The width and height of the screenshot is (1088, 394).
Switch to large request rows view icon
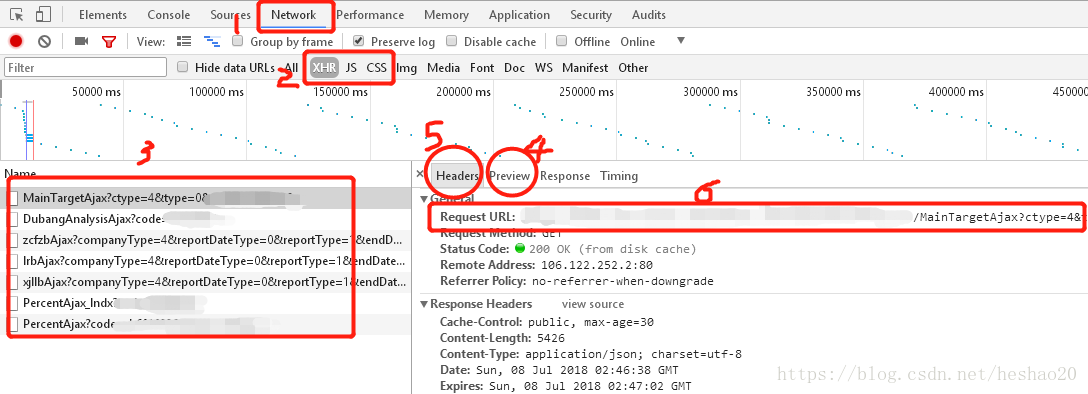pos(184,42)
